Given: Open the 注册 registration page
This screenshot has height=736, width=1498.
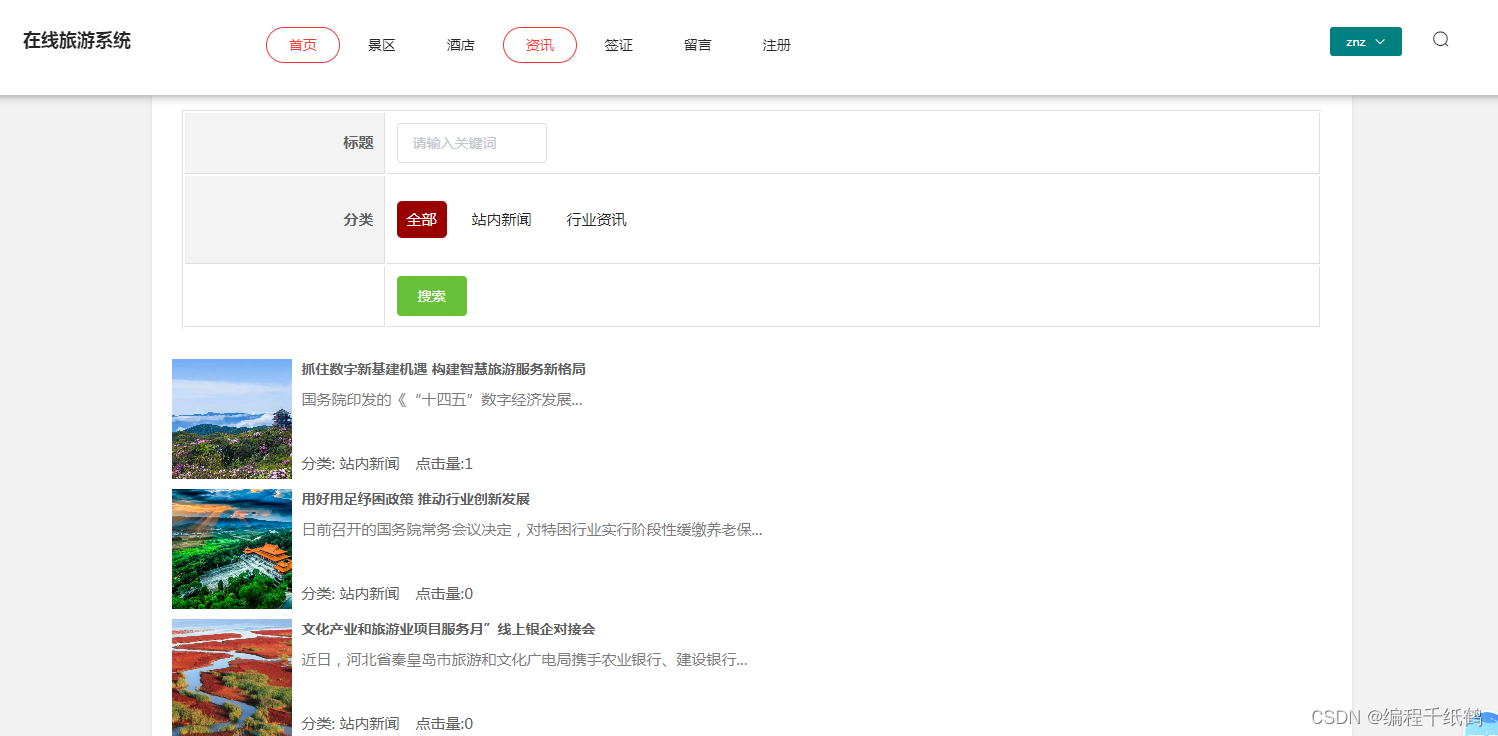Looking at the screenshot, I should pos(776,45).
